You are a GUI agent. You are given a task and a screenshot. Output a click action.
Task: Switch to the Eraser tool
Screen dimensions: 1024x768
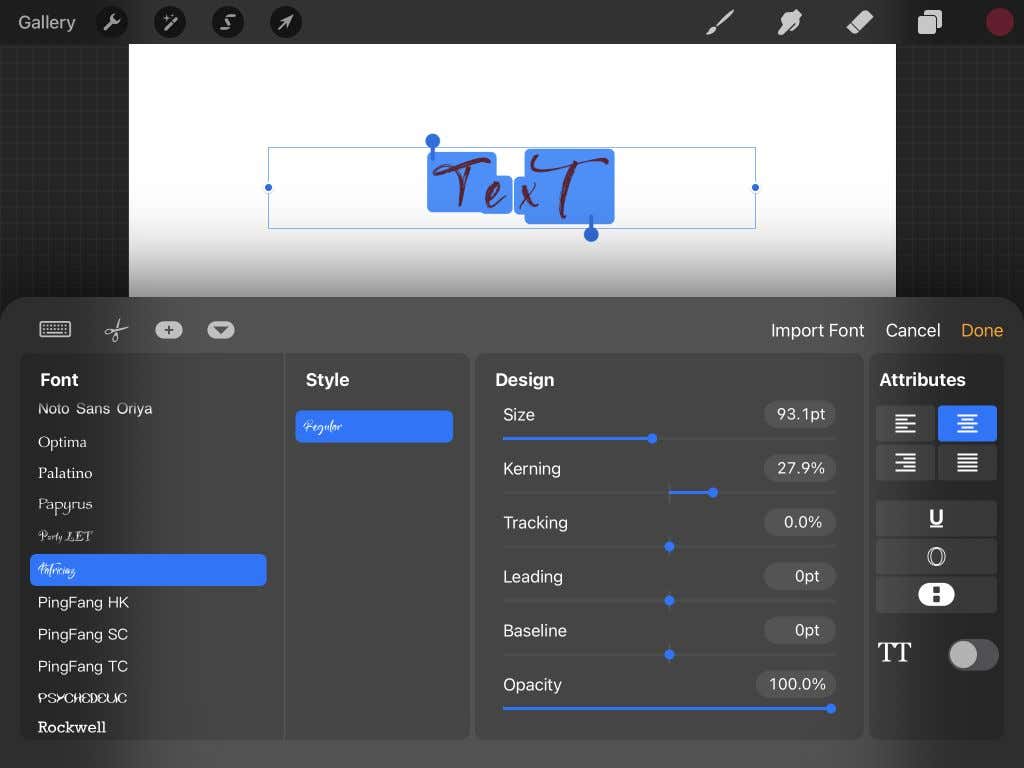click(859, 21)
